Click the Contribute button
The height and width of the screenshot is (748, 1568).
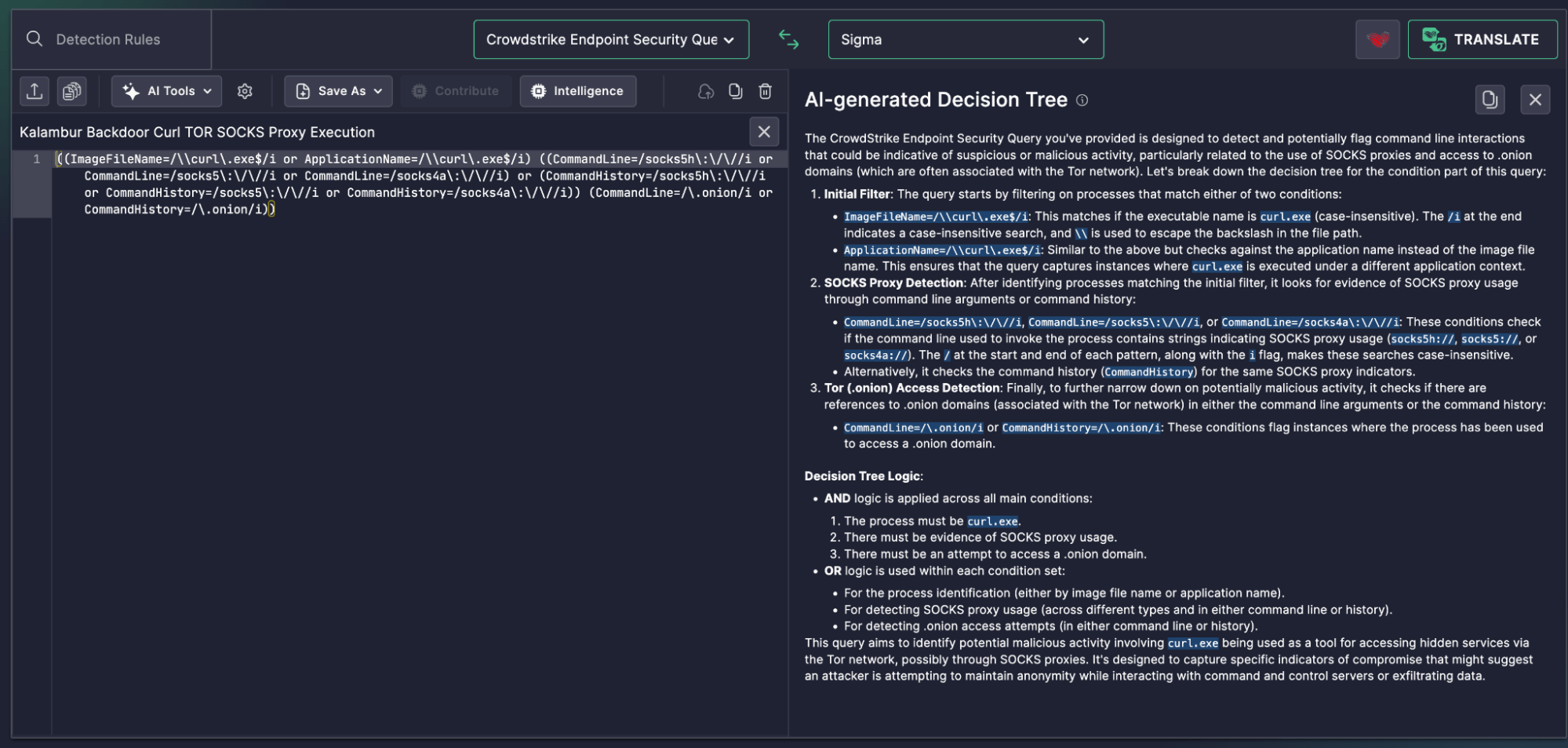456,91
